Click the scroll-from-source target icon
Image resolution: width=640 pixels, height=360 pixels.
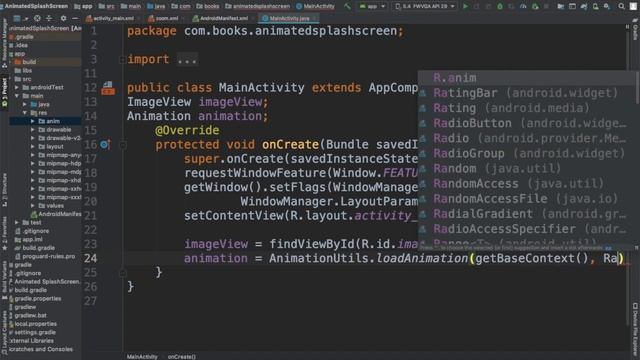37,18
